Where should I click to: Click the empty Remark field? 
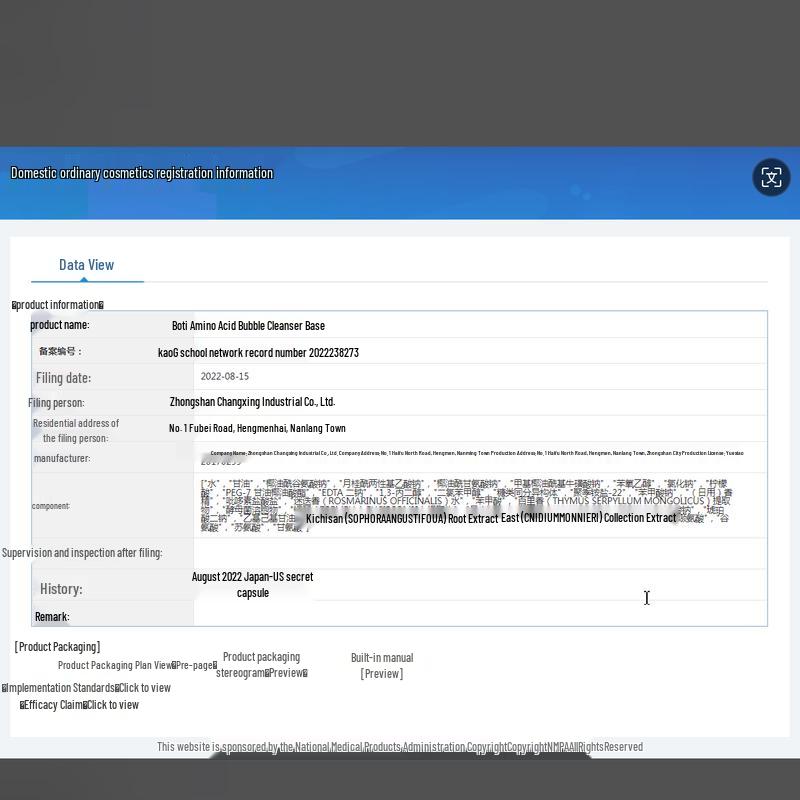[x=480, y=615]
